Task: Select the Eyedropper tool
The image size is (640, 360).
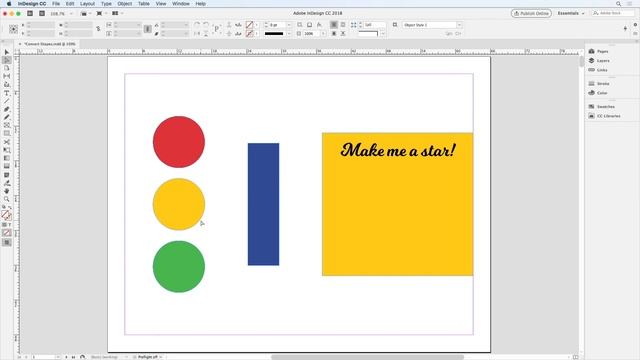Action: [x=7, y=183]
